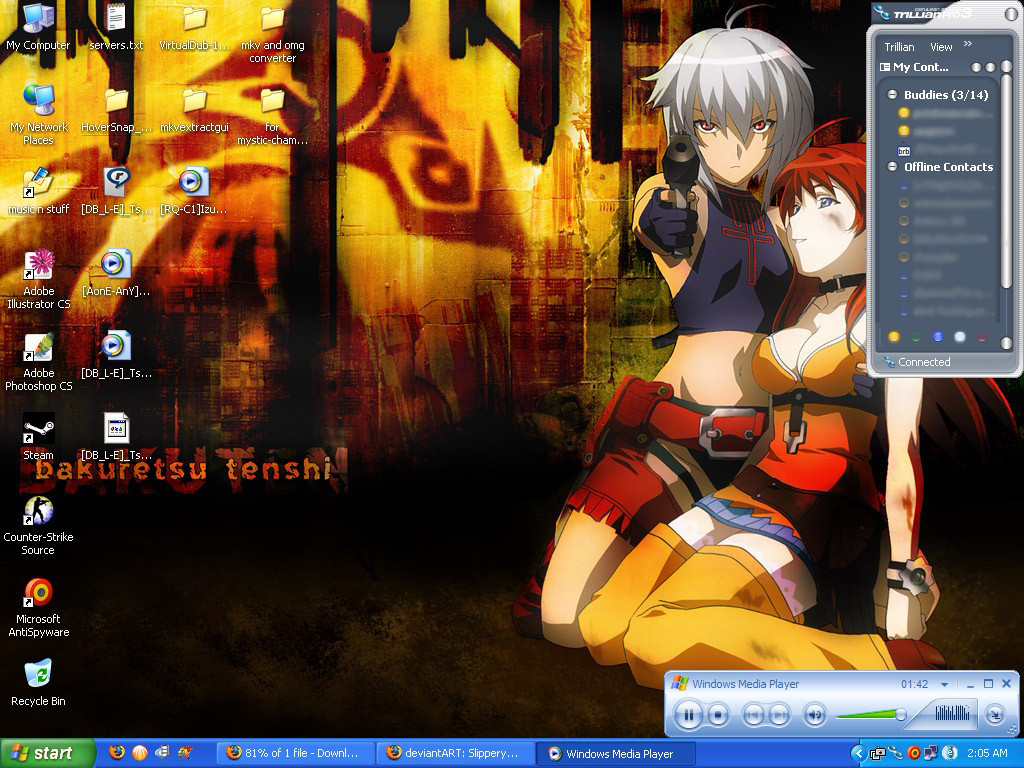Select the My Network Places icon
Viewport: 1024px width, 768px height.
(x=39, y=115)
